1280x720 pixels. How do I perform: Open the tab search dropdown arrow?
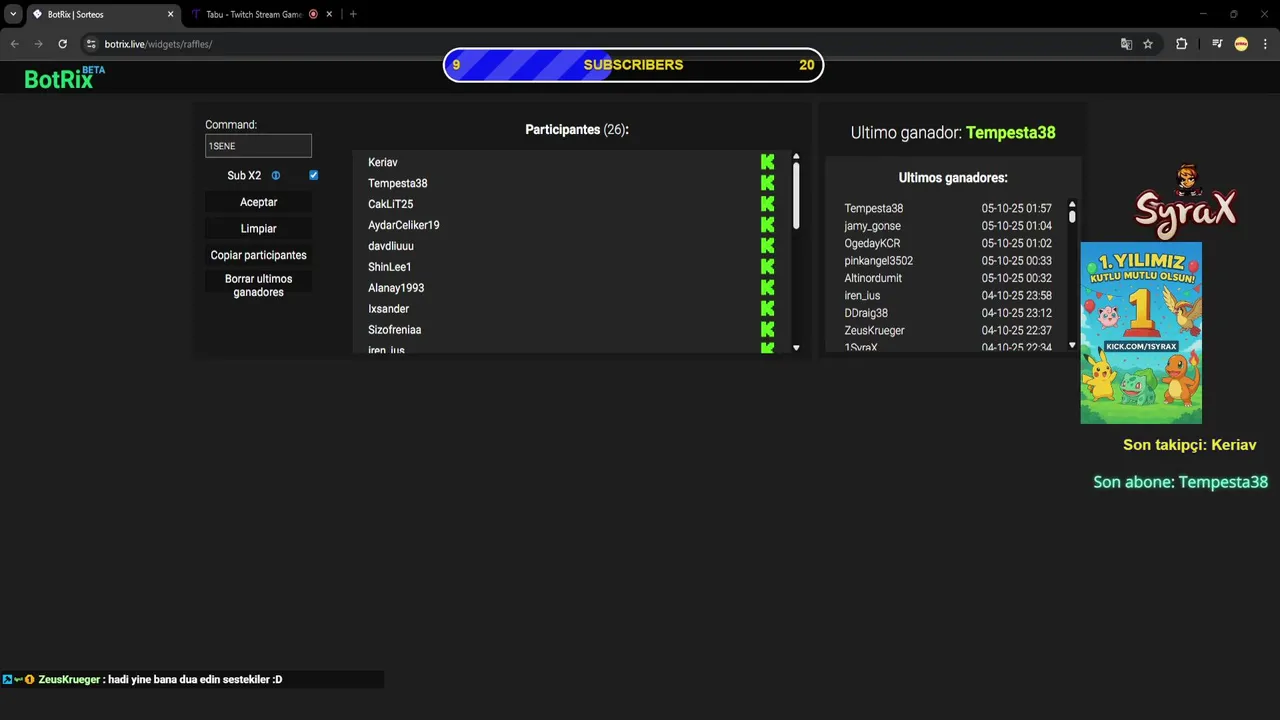(x=13, y=14)
